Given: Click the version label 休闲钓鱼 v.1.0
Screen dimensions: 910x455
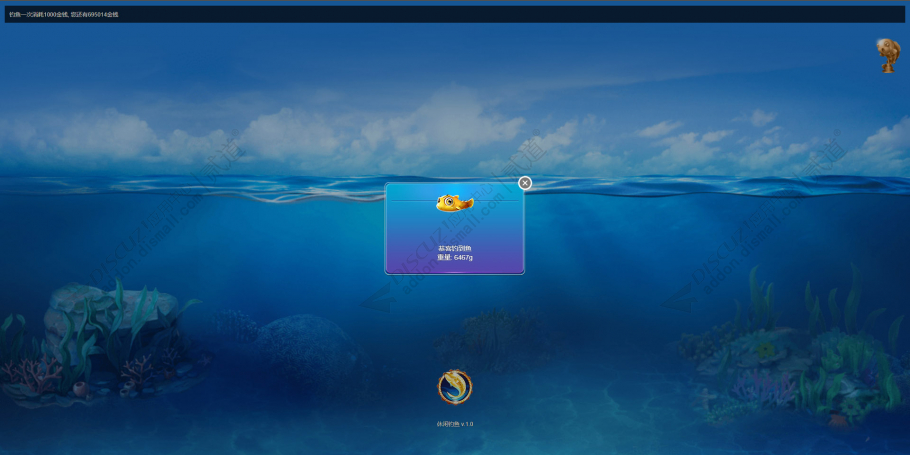Looking at the screenshot, I should pyautogui.click(x=455, y=424).
